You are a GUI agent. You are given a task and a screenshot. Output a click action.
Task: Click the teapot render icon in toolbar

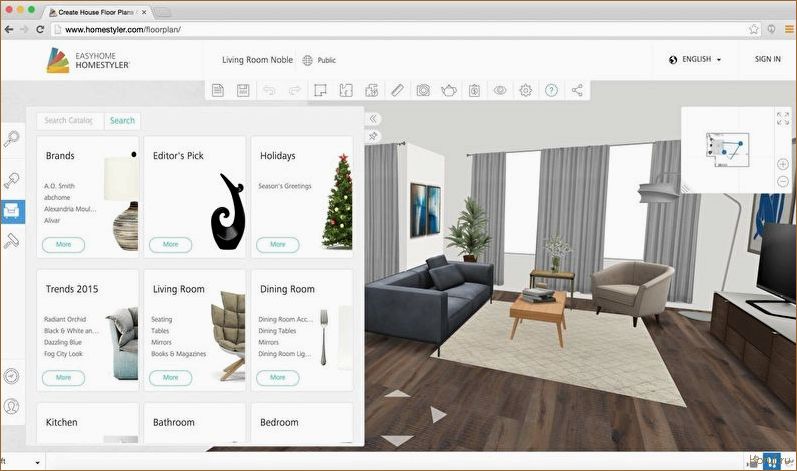(449, 90)
